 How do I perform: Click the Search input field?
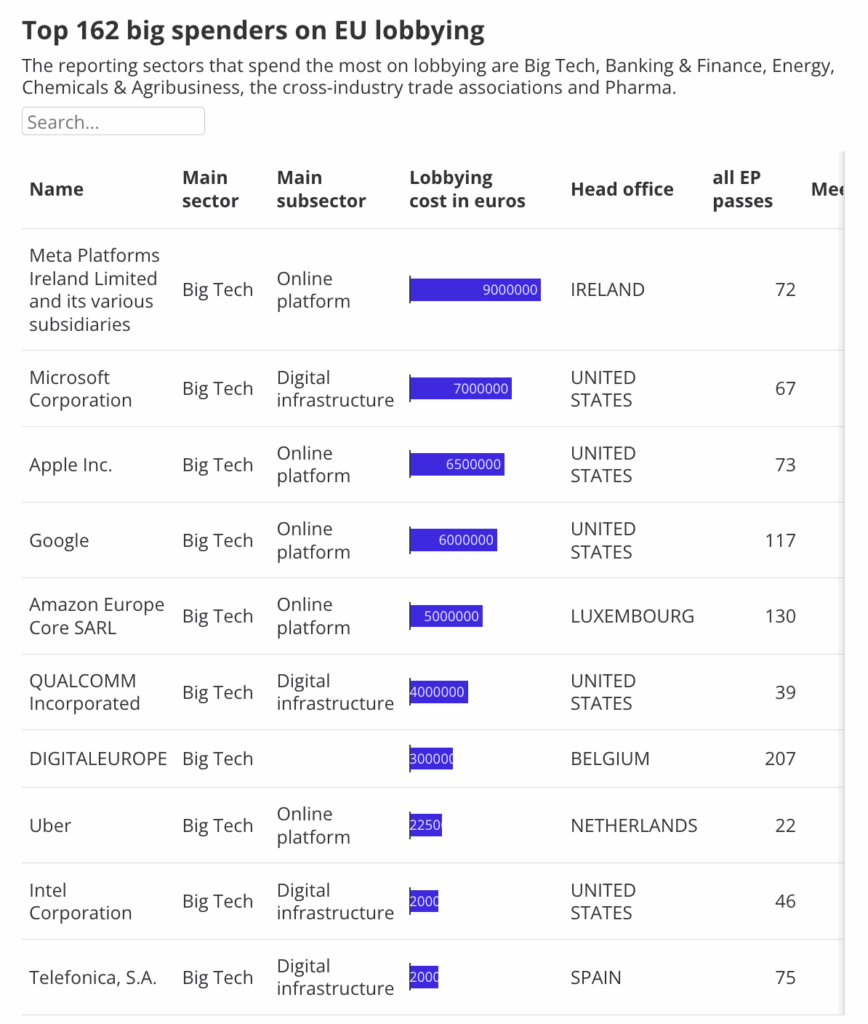coord(113,122)
